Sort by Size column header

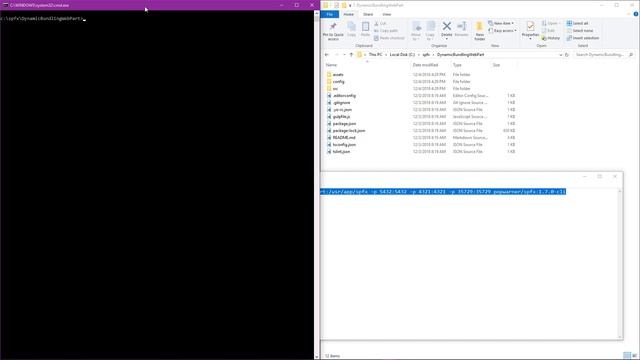(x=496, y=65)
